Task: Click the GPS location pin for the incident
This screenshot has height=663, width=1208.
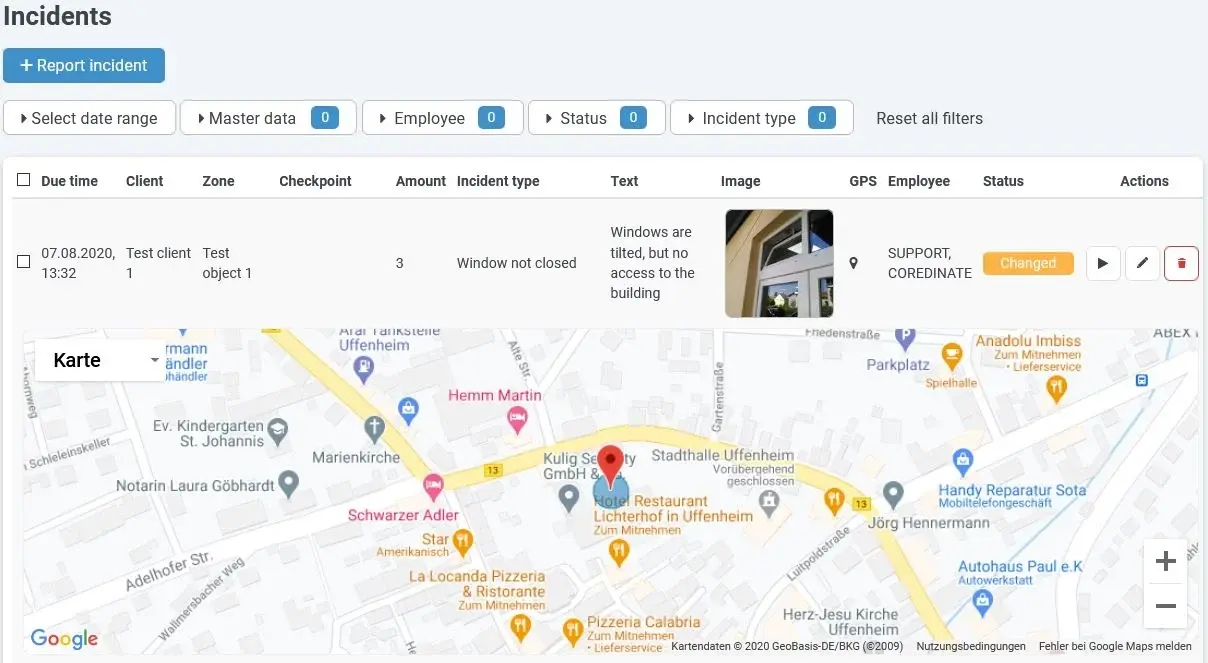Action: (x=854, y=263)
